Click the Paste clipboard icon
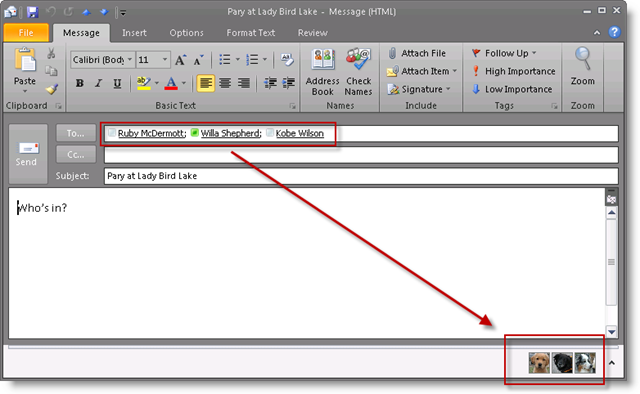Viewport: 640px width, 394px height. point(25,60)
